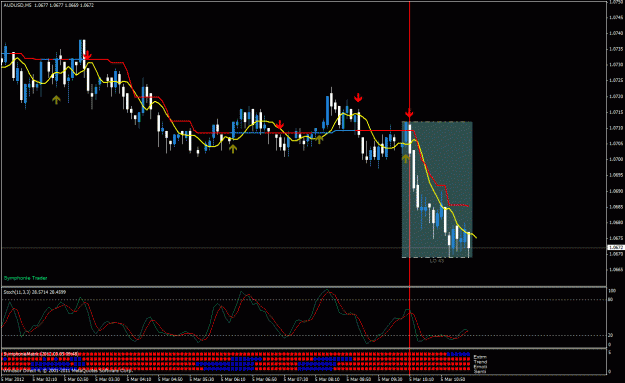Click the 5 Mar 10:50 time label
The height and width of the screenshot is (383, 625).
[453, 379]
